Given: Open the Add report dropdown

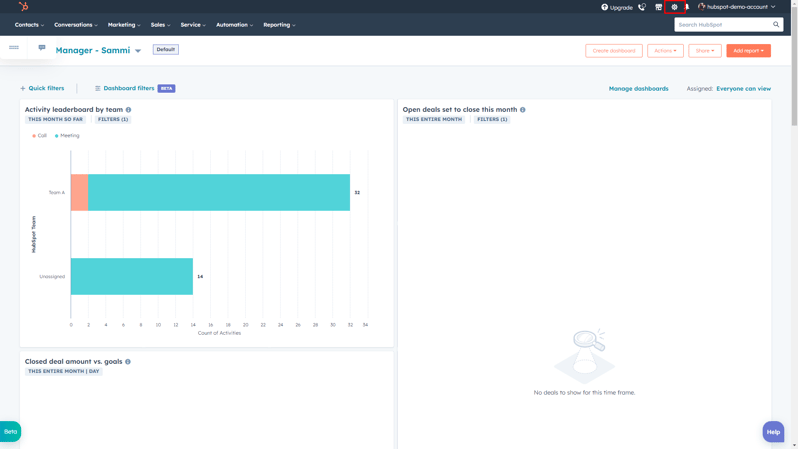Looking at the screenshot, I should (748, 50).
